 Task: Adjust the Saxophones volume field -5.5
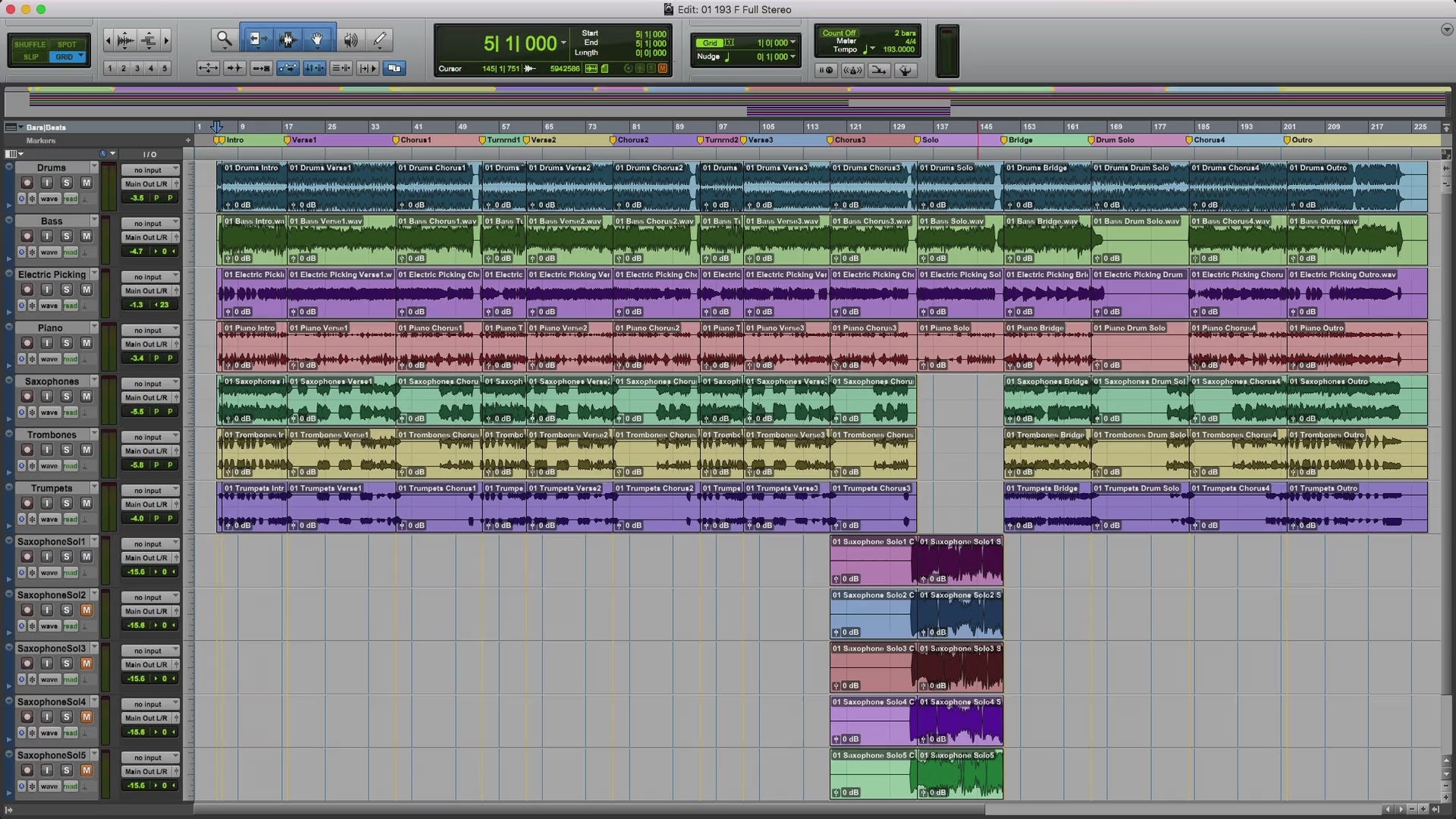tap(136, 412)
